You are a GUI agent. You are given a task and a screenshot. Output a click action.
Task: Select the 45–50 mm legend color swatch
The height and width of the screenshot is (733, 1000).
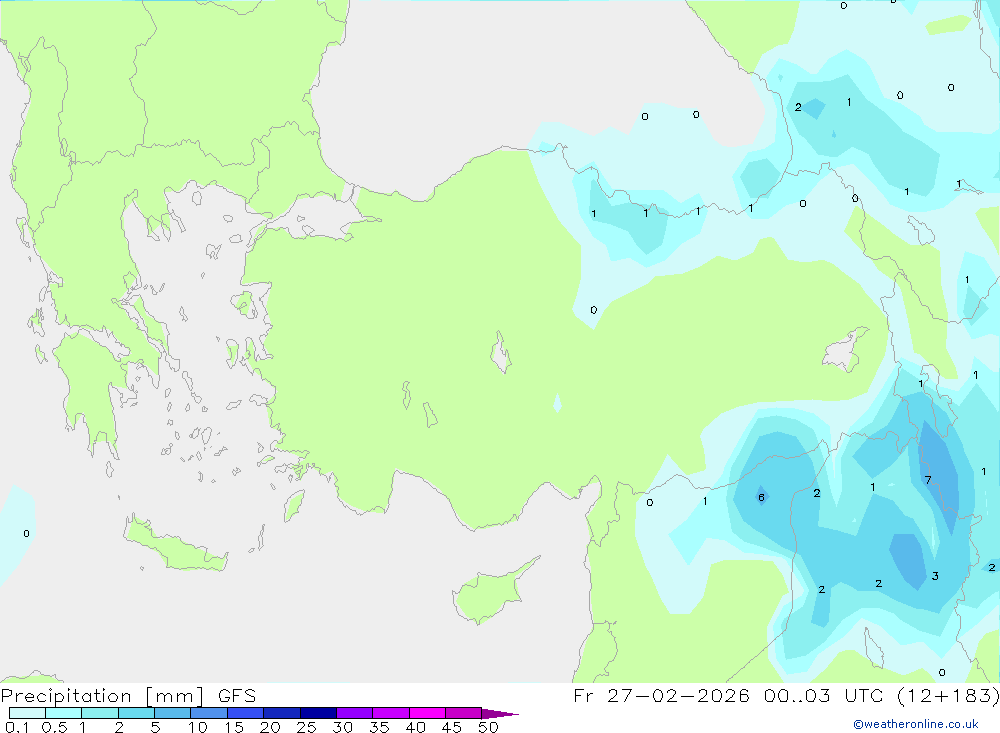pyautogui.click(x=464, y=713)
